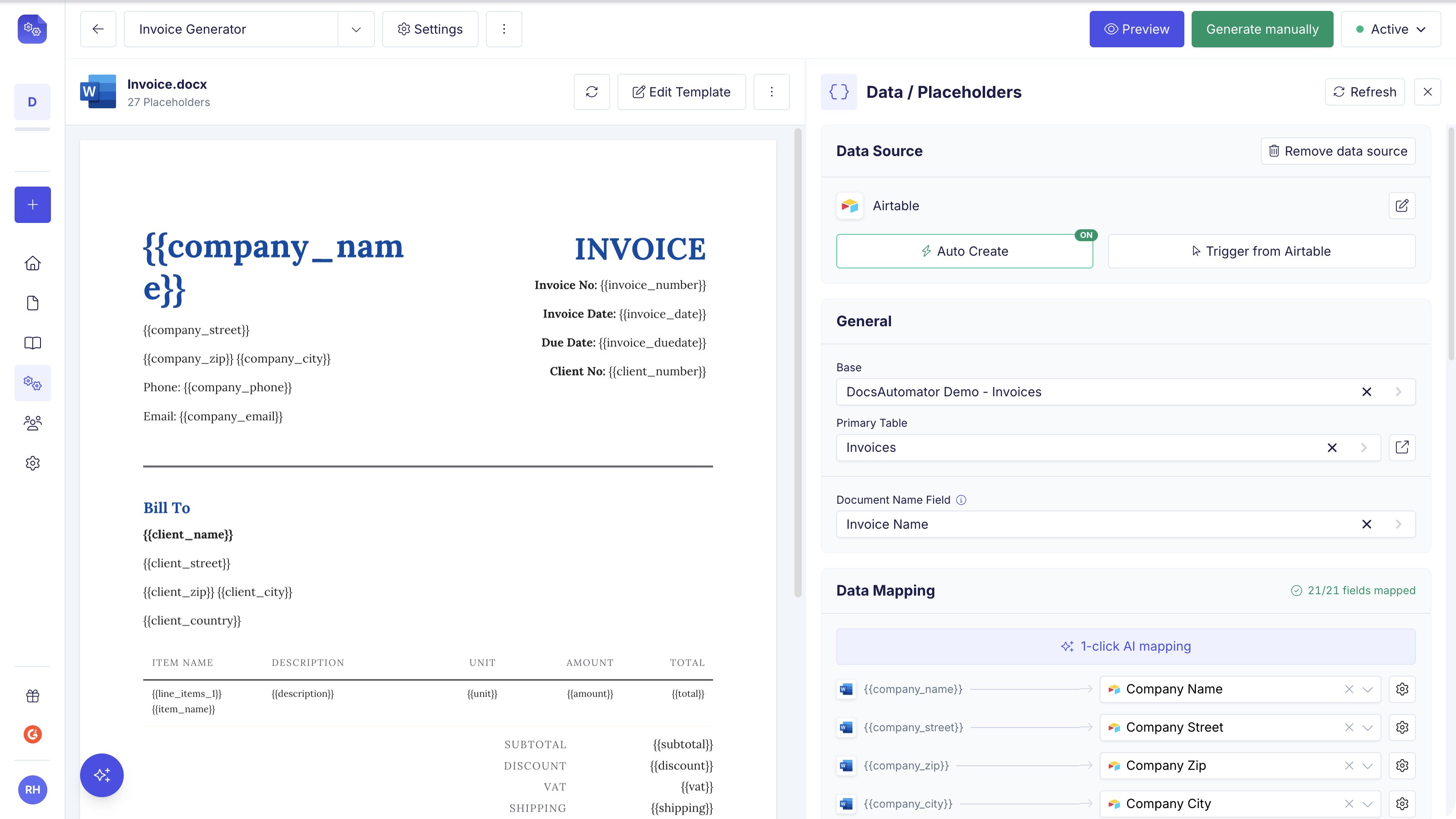Open the AI assistant sparkle button
This screenshot has height=819, width=1456.
[102, 775]
